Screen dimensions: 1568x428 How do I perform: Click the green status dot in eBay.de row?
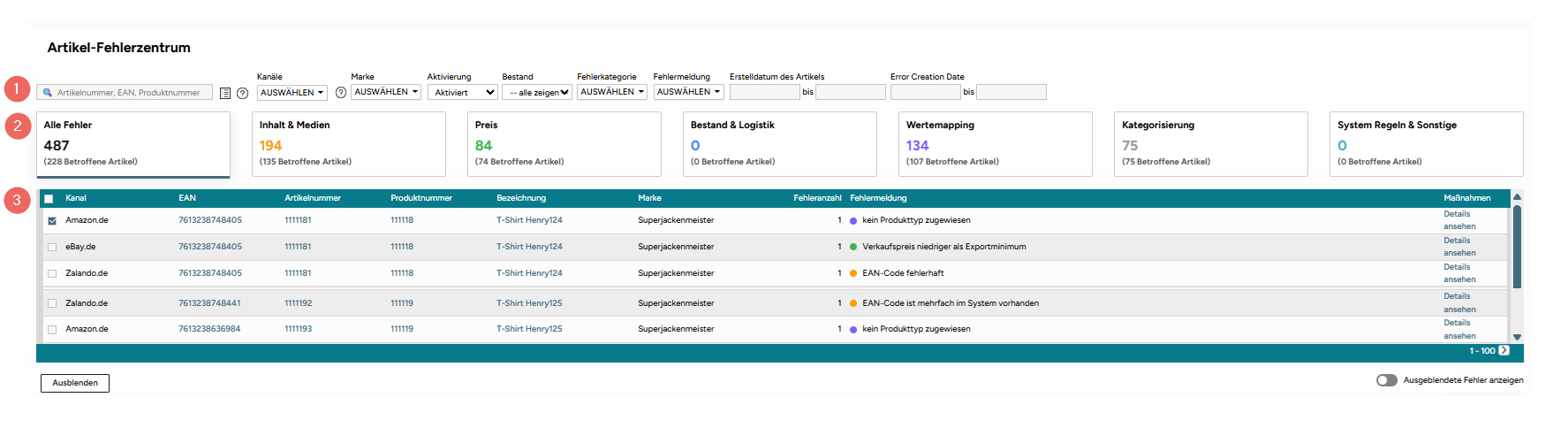click(x=853, y=248)
